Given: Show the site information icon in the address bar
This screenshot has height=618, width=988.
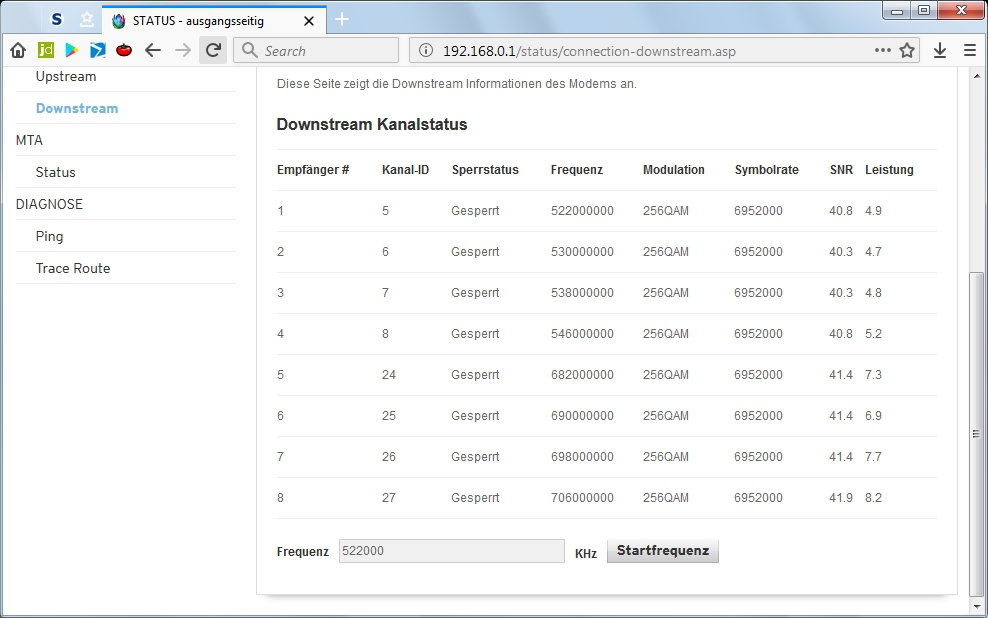Looking at the screenshot, I should pos(426,51).
